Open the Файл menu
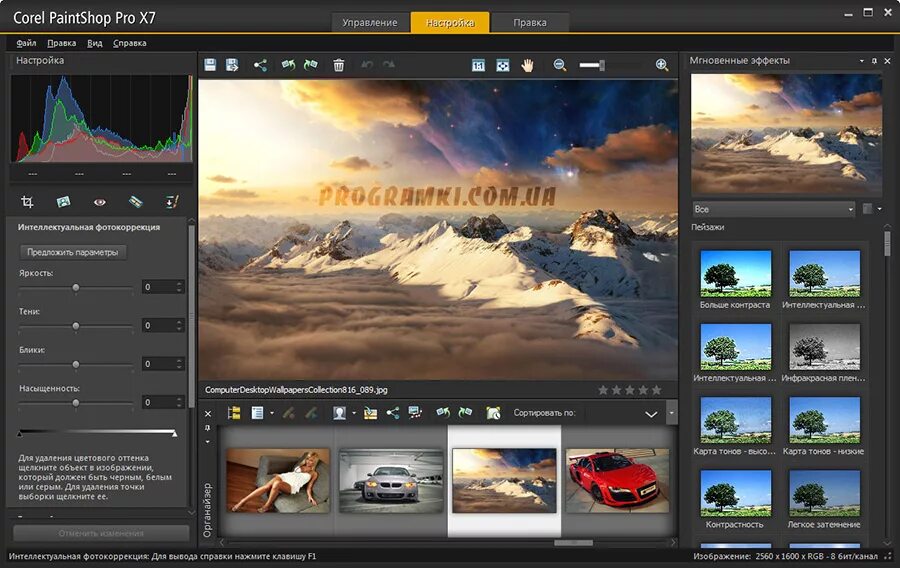The width and height of the screenshot is (900, 568). point(26,43)
